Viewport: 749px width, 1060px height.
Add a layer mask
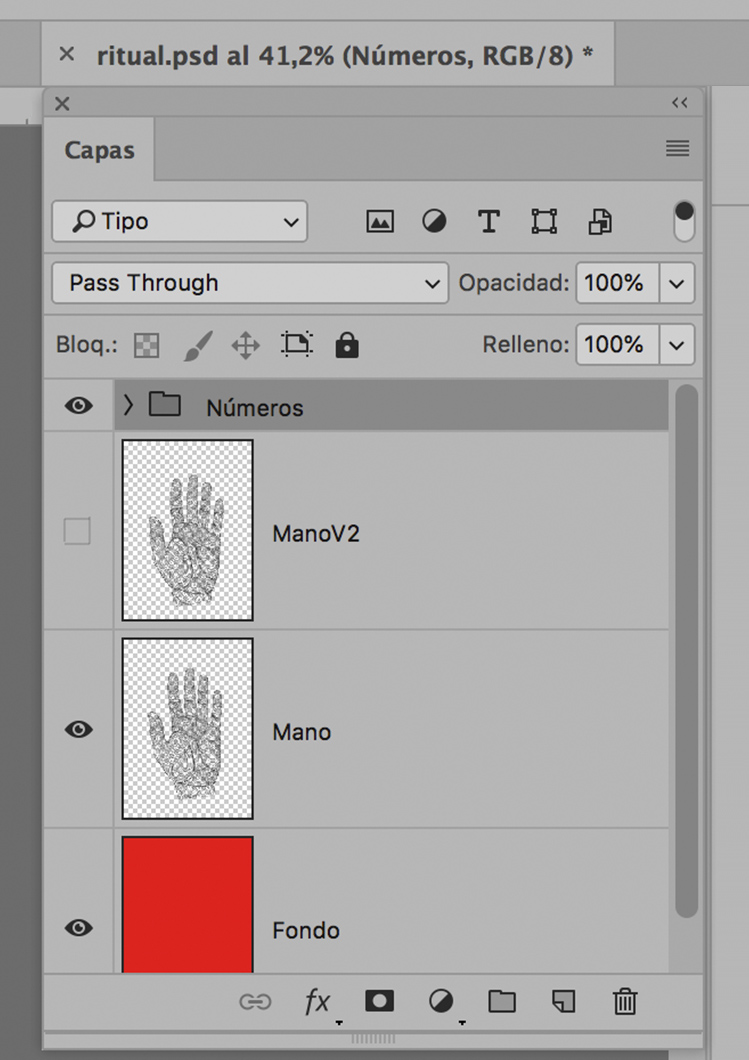pyautogui.click(x=379, y=1001)
